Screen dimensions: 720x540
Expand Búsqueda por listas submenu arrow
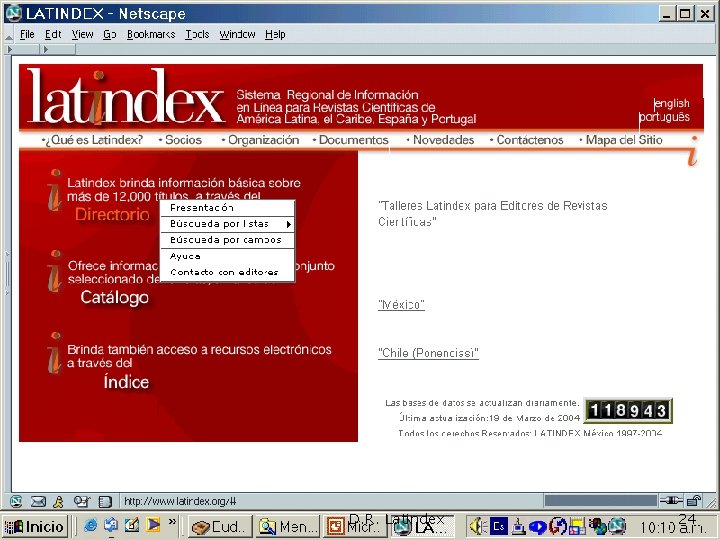point(288,224)
